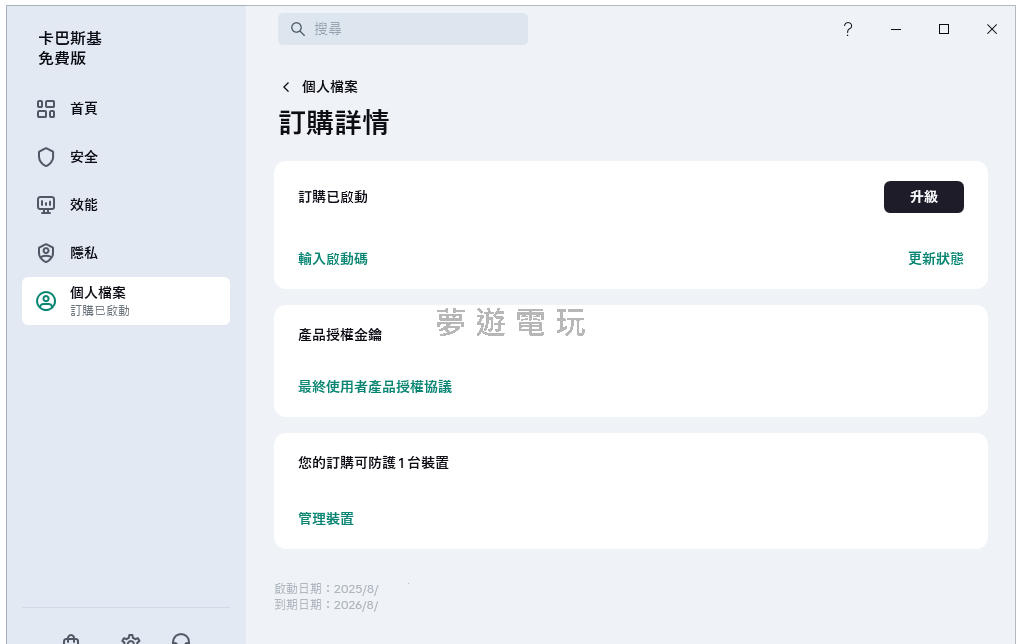Screen dimensions: 1022x644
Task: Click the 您的訂購可防護 1 台裝置 text
Action: click(x=373, y=463)
